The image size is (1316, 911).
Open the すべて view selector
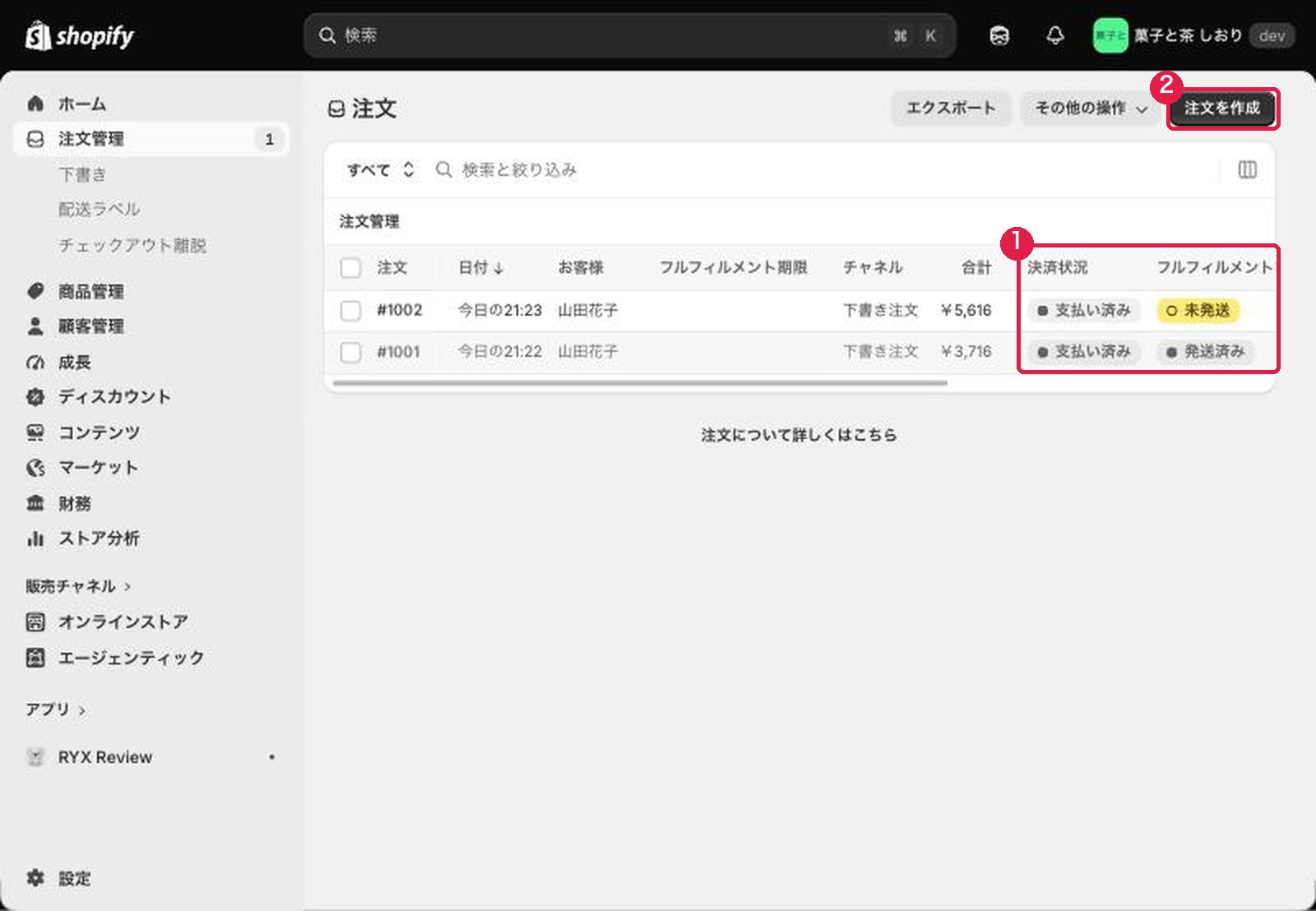coord(380,170)
